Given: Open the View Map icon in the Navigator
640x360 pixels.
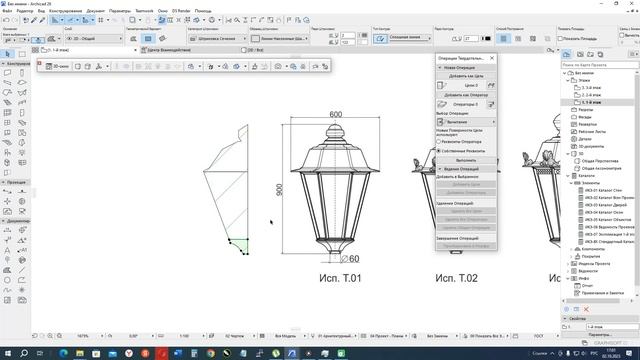Looking at the screenshot, I should click(580, 54).
